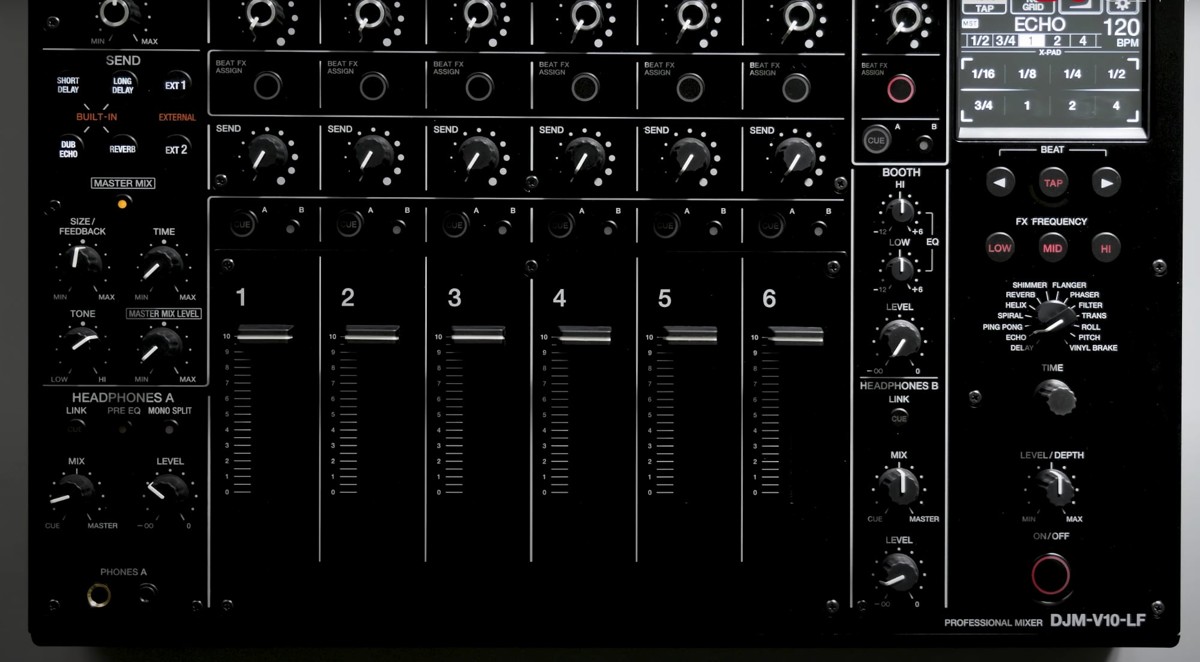The image size is (1200, 662).
Task: Click the channel 3 fader handle
Action: tap(477, 335)
